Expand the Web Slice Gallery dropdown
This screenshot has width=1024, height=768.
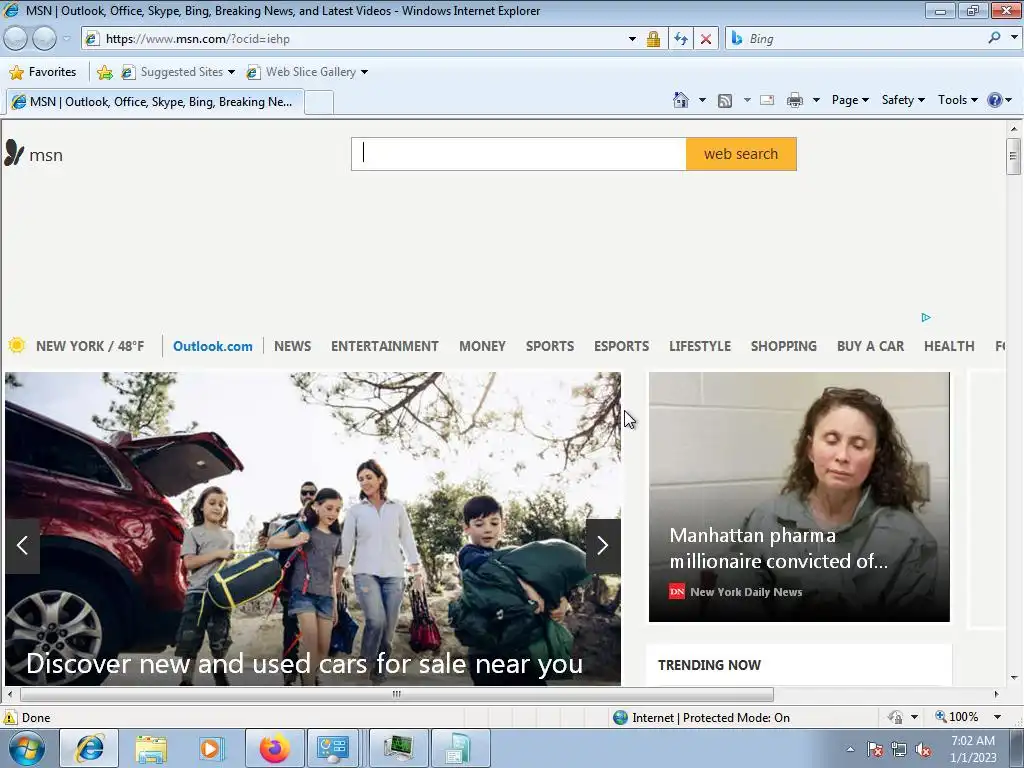(364, 72)
